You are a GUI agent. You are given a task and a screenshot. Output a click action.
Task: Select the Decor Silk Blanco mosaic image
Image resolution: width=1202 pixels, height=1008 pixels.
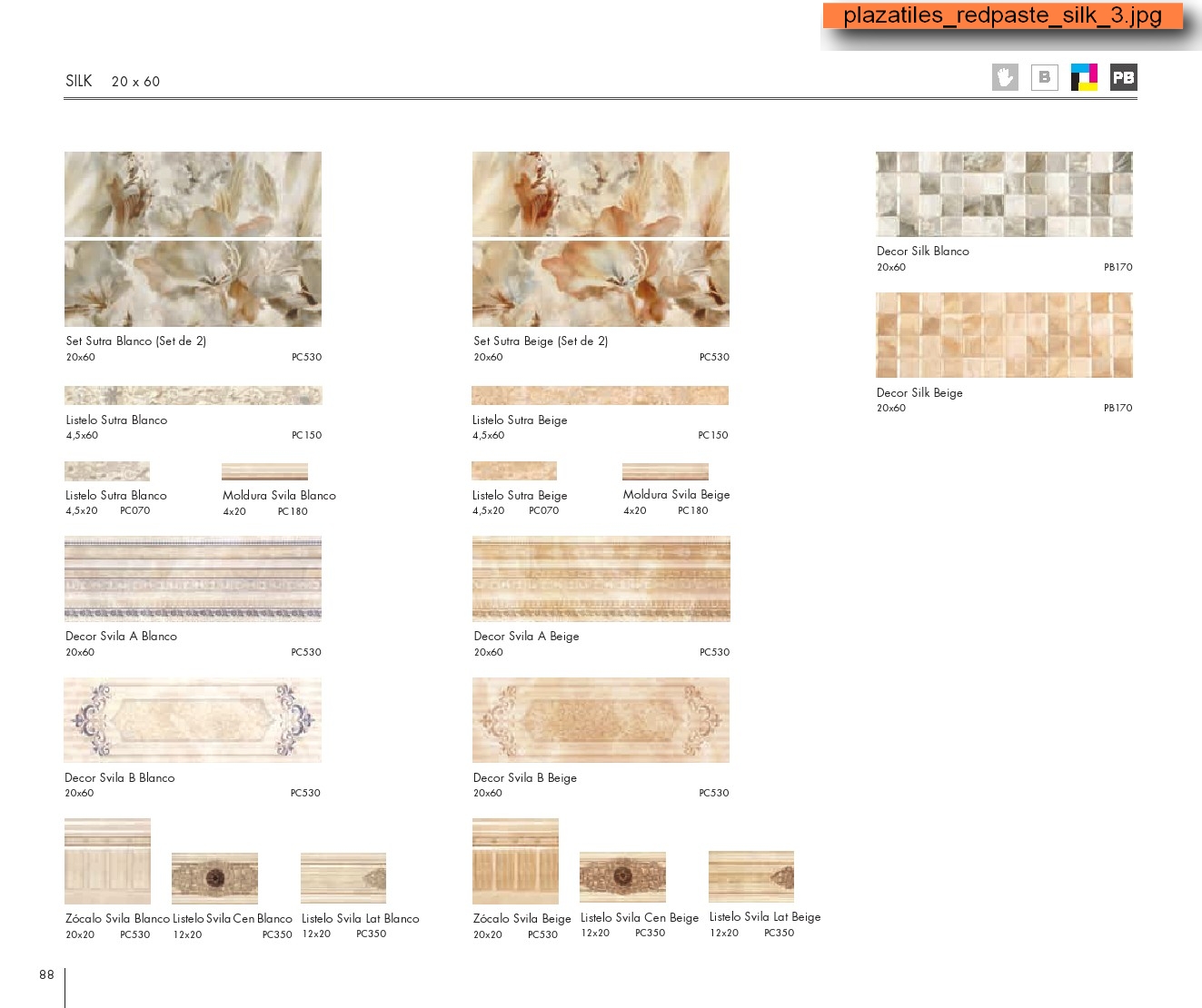point(1004,194)
